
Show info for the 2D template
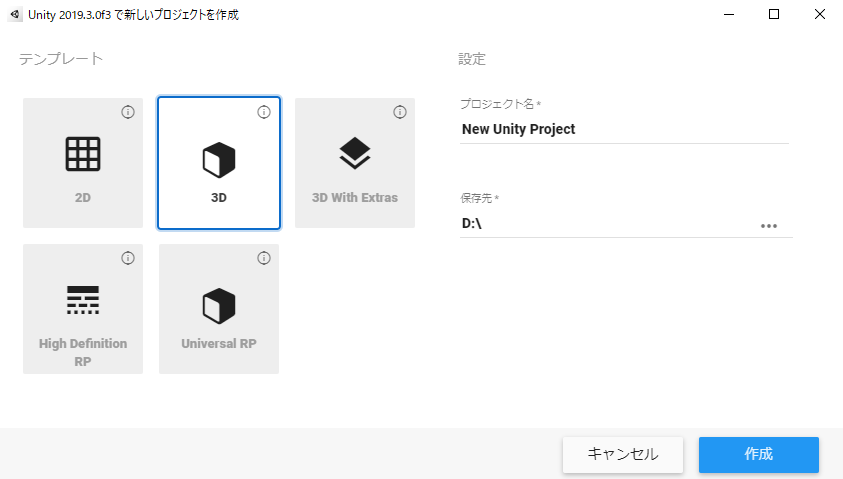(x=128, y=112)
